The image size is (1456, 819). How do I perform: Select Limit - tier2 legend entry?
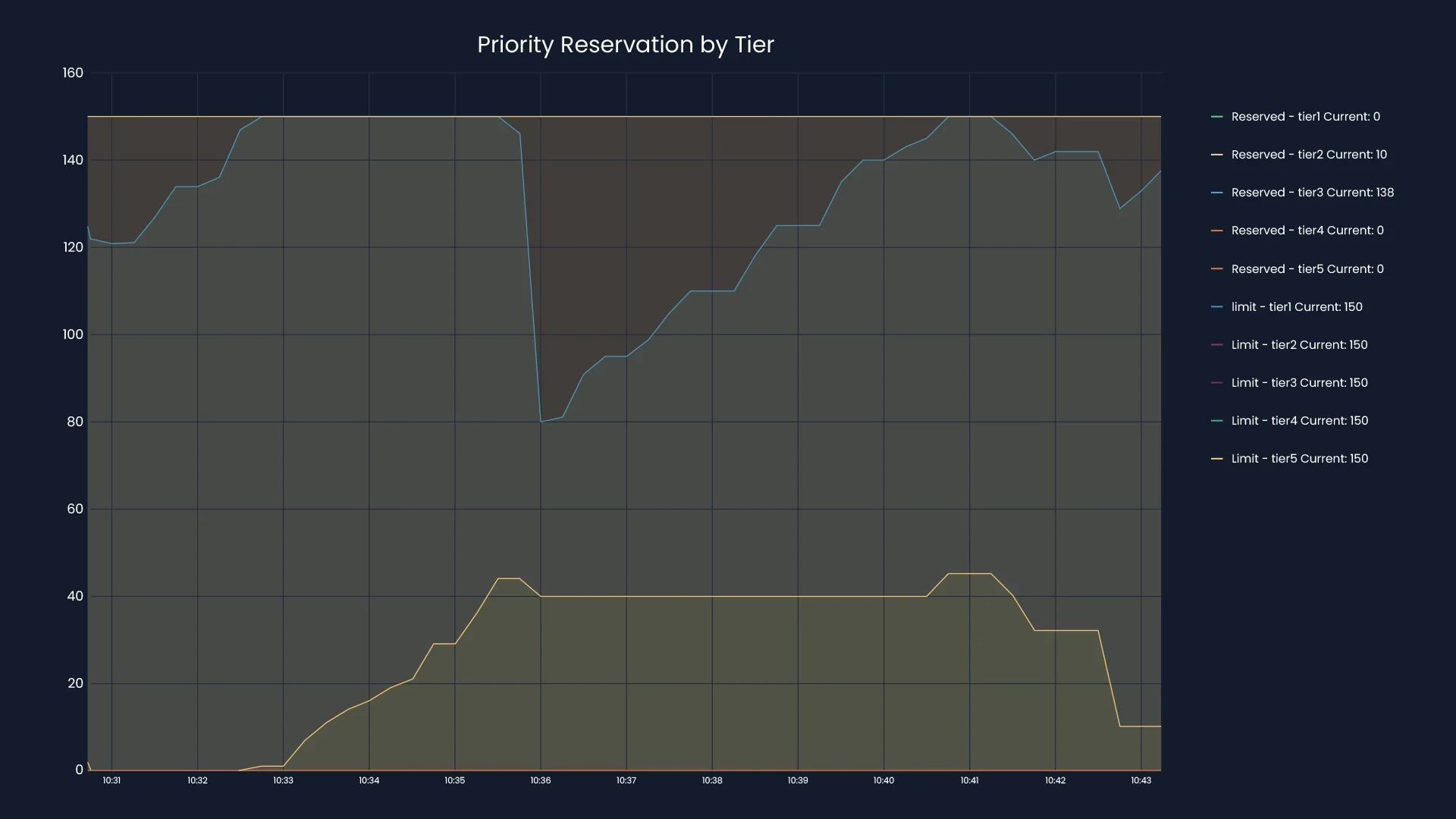(x=1299, y=345)
